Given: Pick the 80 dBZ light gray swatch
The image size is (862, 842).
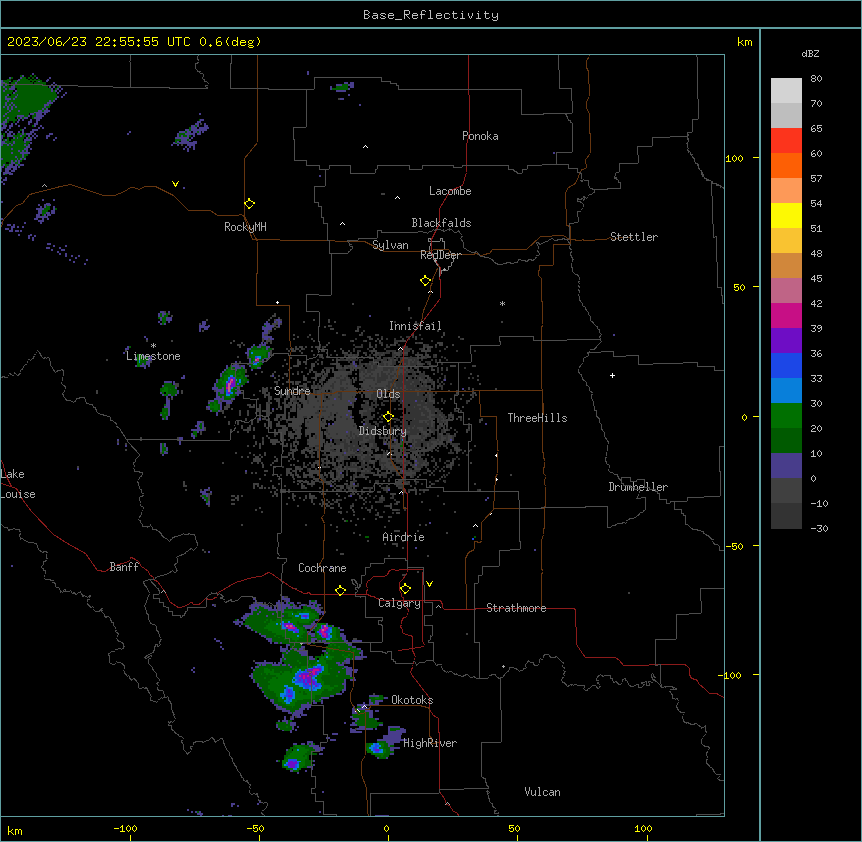Looking at the screenshot, I should [x=786, y=90].
